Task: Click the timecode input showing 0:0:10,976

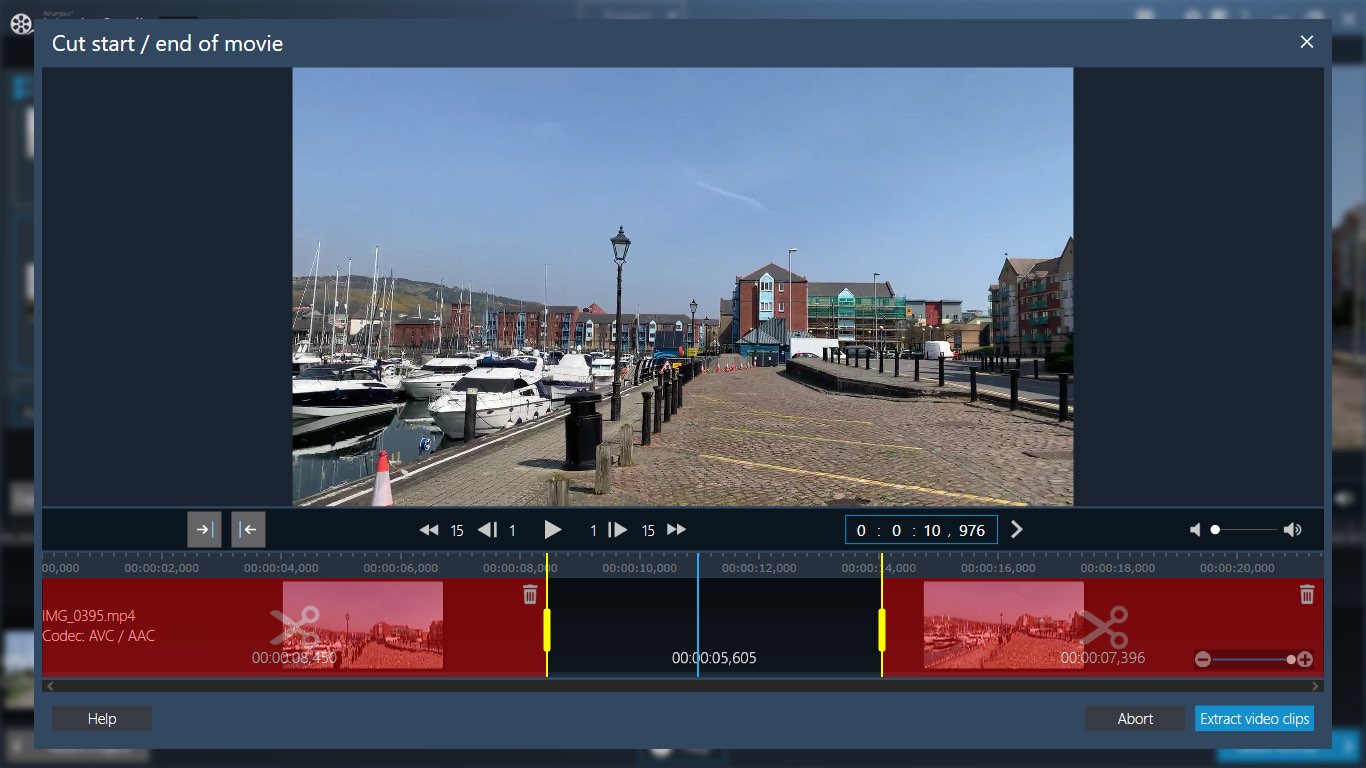Action: coord(920,530)
